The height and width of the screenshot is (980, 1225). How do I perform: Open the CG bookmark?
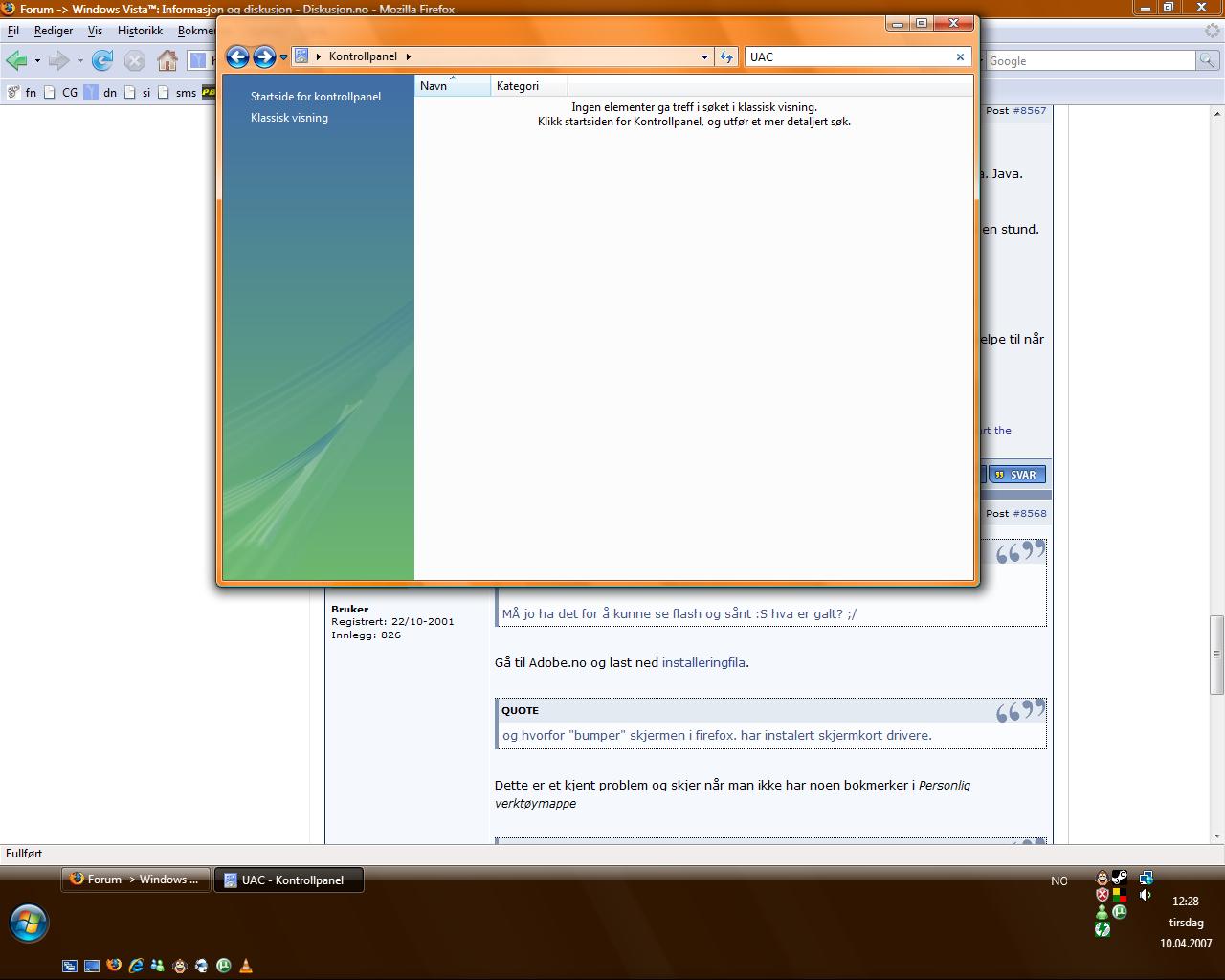[61, 93]
